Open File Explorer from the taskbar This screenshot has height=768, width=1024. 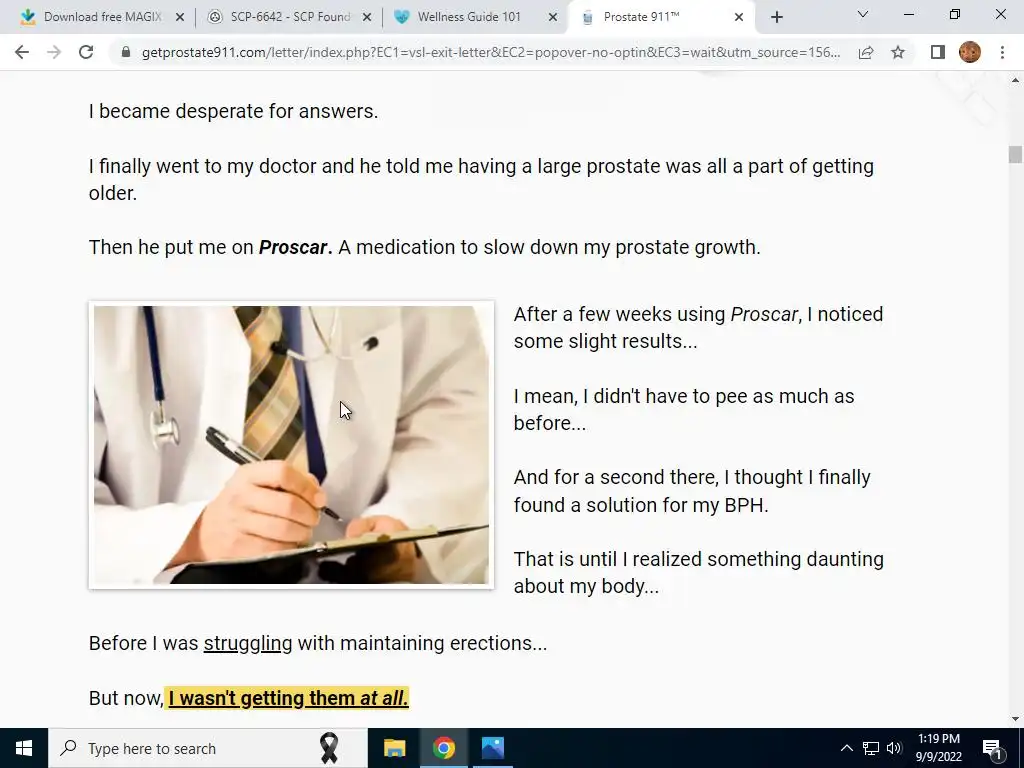coord(394,748)
